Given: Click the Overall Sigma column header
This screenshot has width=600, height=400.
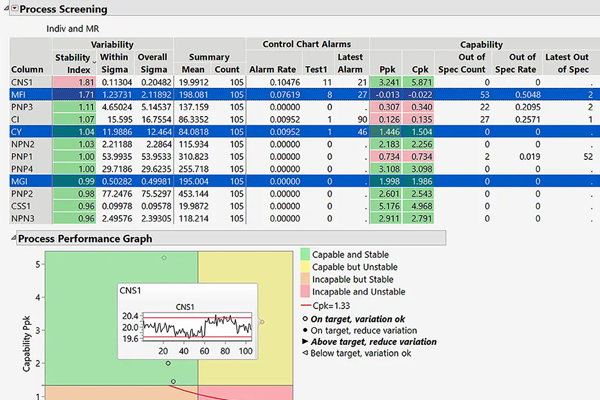Looking at the screenshot, I should tap(151, 63).
